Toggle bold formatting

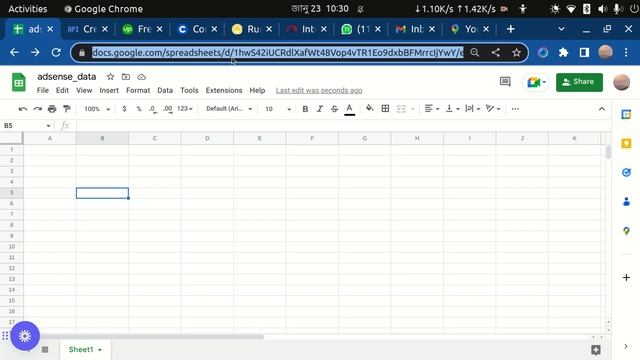pos(305,109)
